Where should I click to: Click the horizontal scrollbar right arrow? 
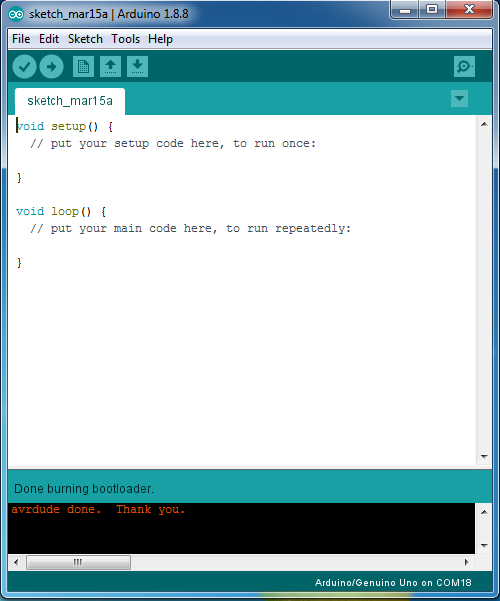(x=467, y=562)
